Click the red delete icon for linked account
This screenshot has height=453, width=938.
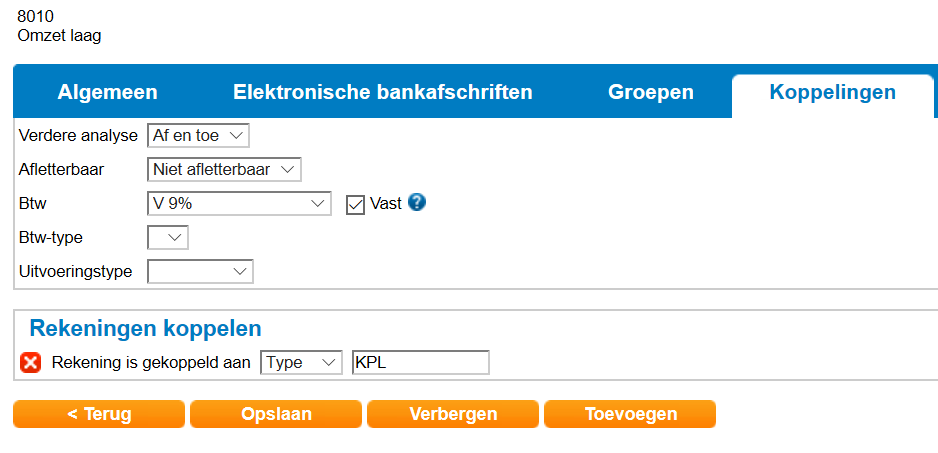(30, 363)
